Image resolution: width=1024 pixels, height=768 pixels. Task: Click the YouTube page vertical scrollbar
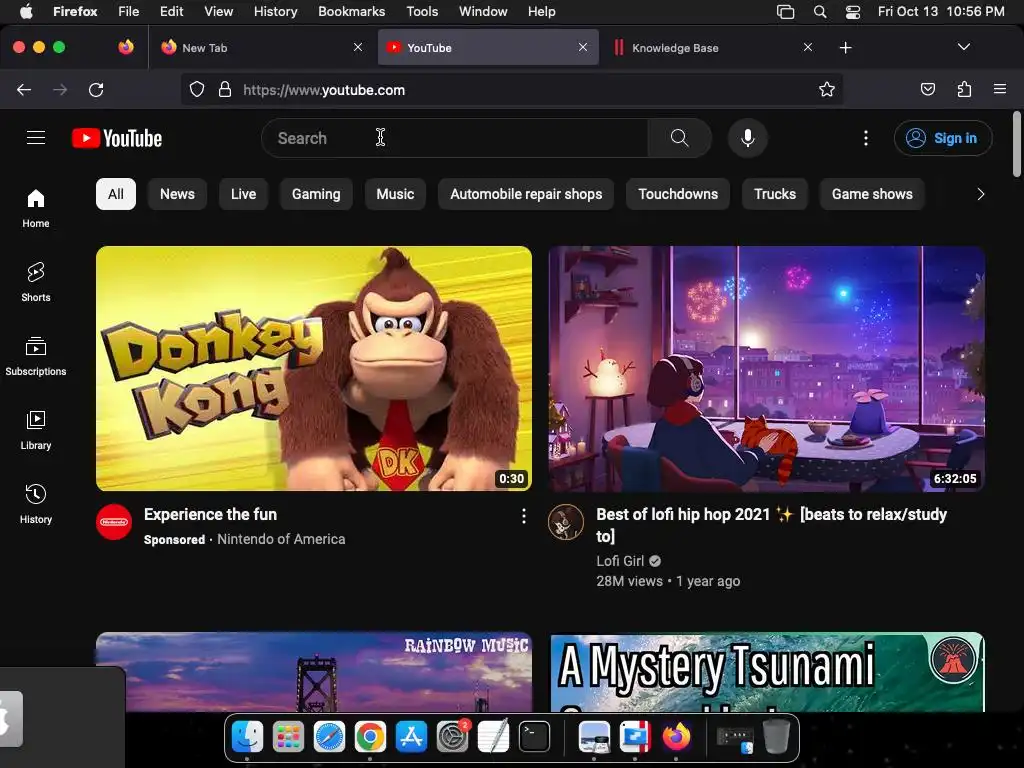1016,144
